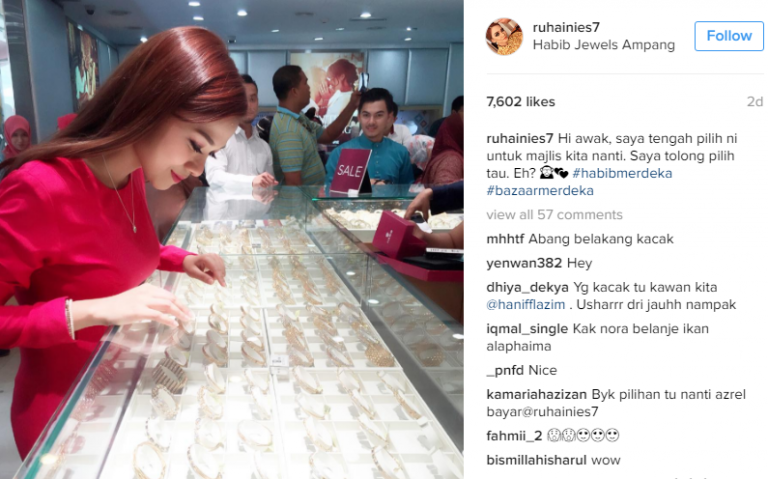
Task: Open the #bazaarmerdeka hashtag
Action: 540,191
